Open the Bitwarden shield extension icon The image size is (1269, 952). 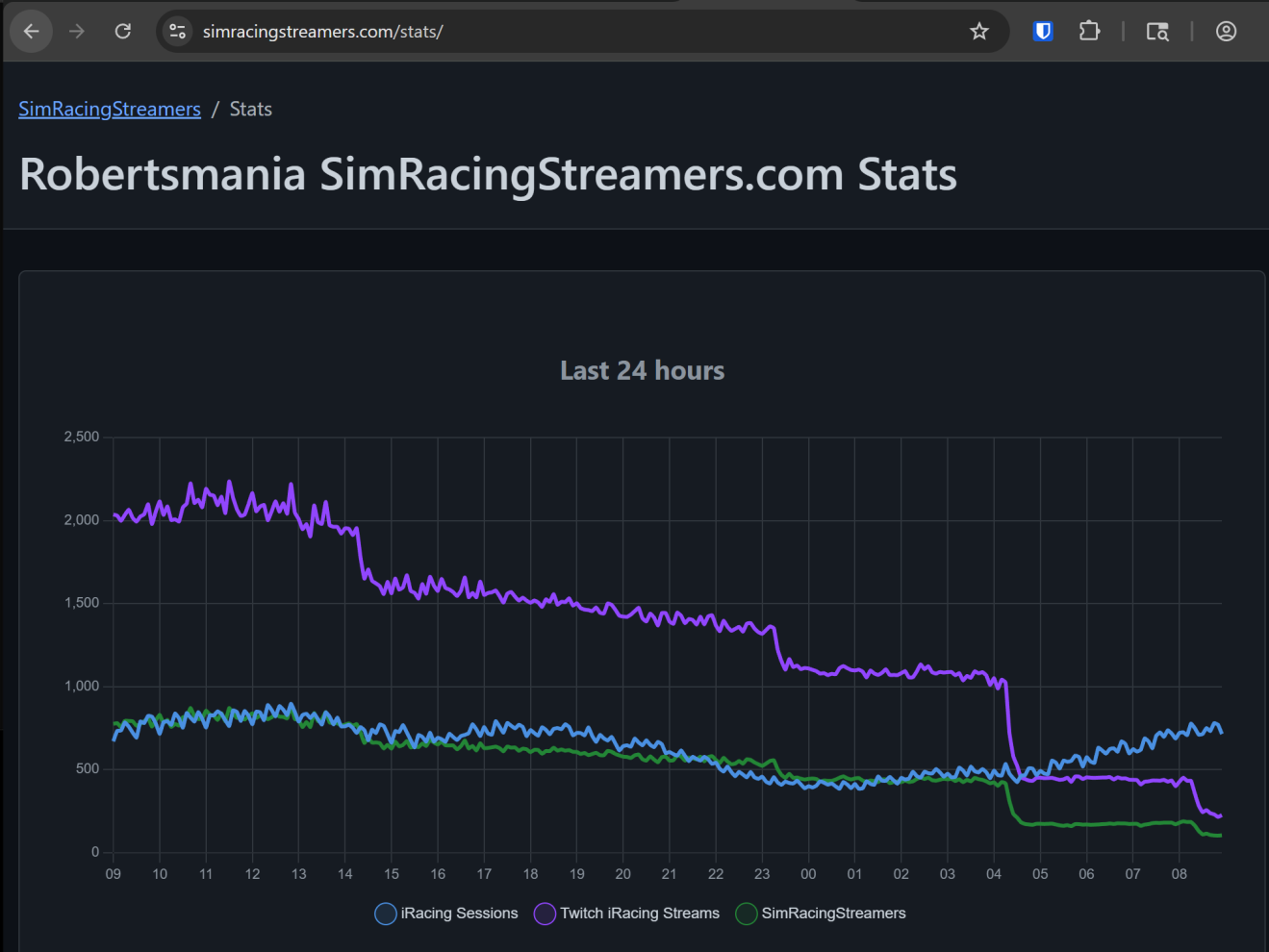[1042, 31]
